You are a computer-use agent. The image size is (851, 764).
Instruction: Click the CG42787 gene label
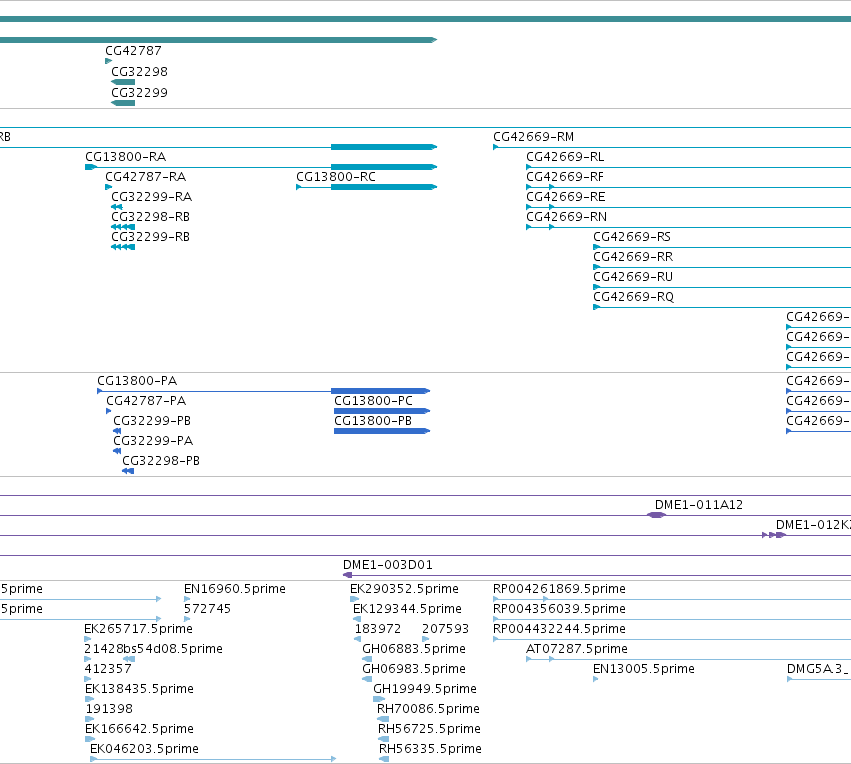(x=133, y=51)
